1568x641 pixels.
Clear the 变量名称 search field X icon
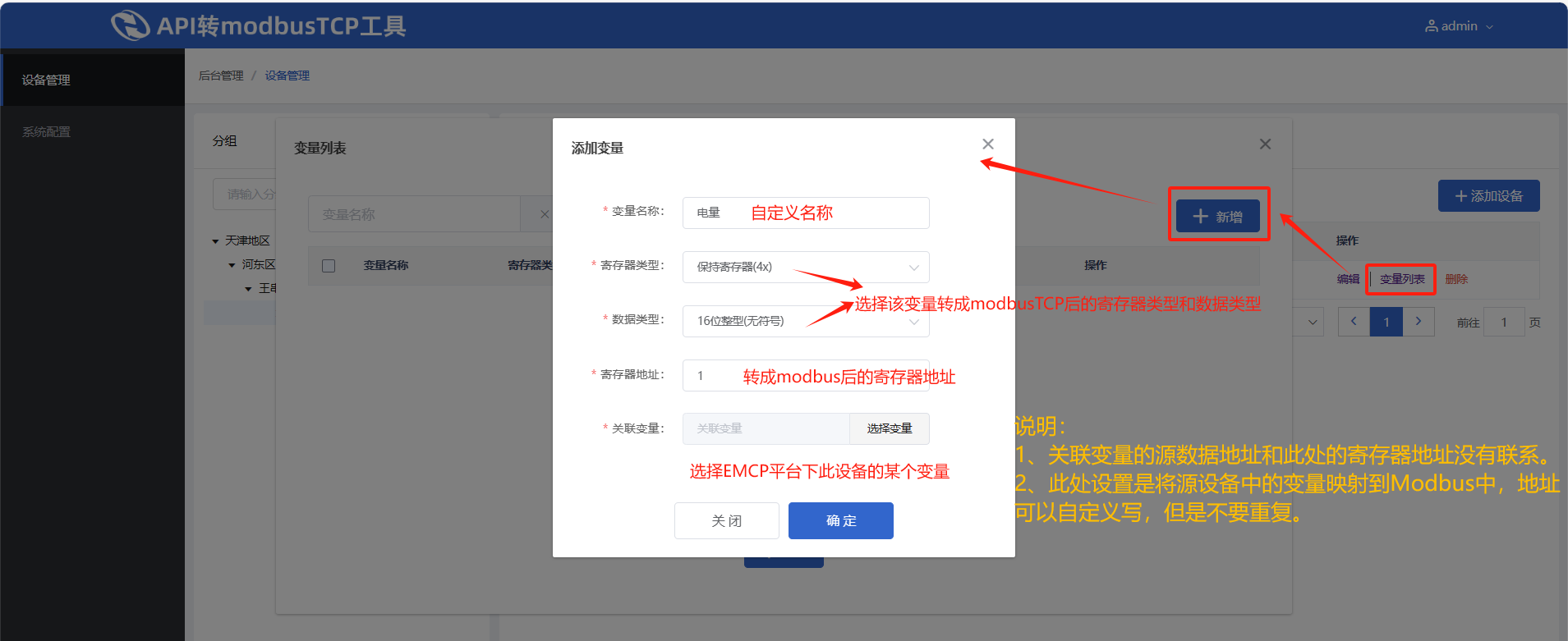(545, 214)
